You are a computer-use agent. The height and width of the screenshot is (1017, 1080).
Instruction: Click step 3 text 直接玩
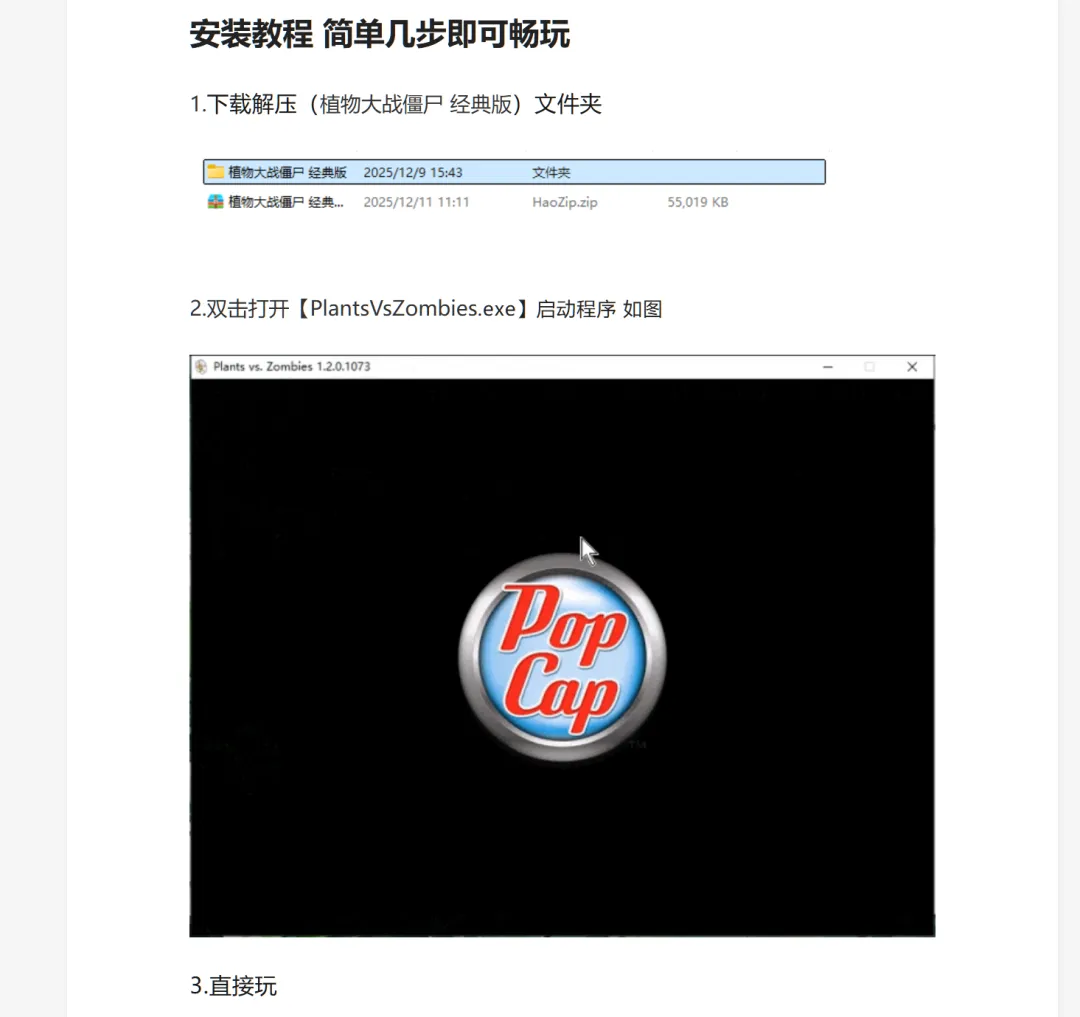point(233,985)
